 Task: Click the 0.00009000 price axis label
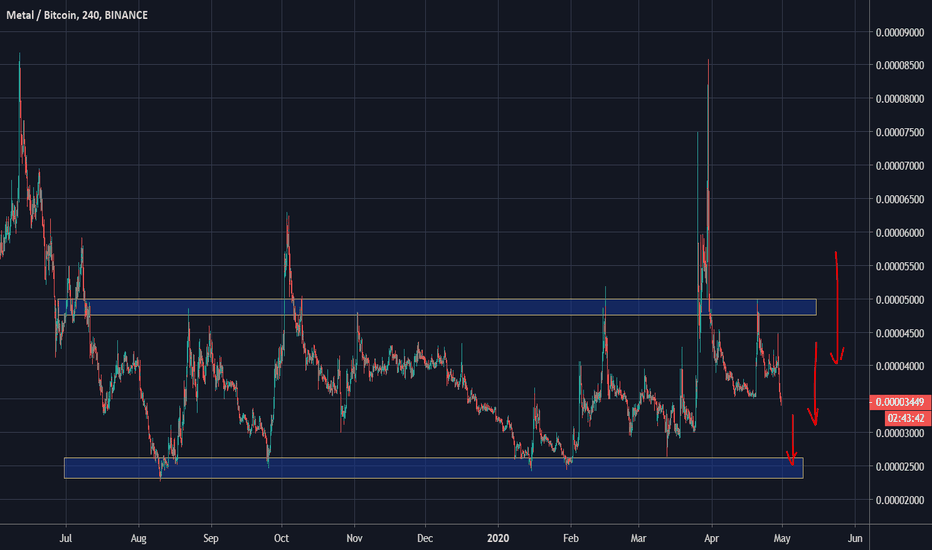click(899, 33)
